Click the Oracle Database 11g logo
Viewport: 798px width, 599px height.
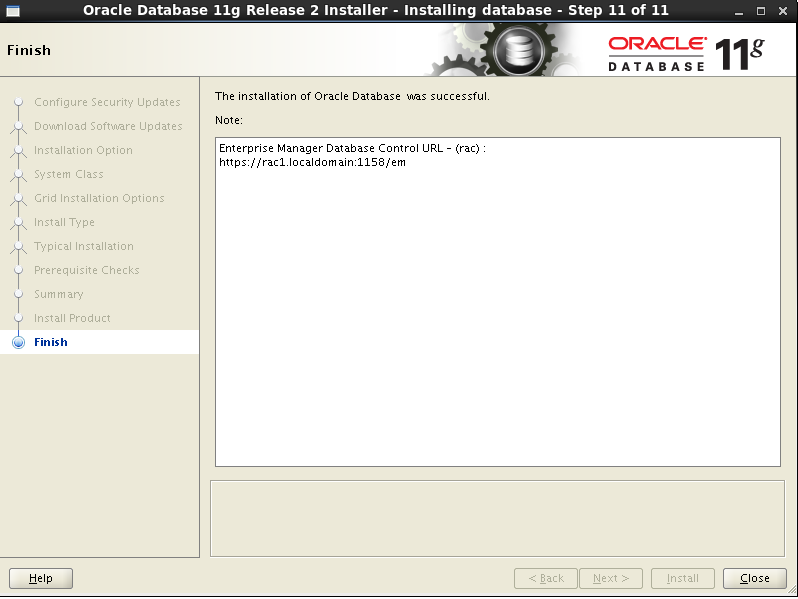click(686, 53)
